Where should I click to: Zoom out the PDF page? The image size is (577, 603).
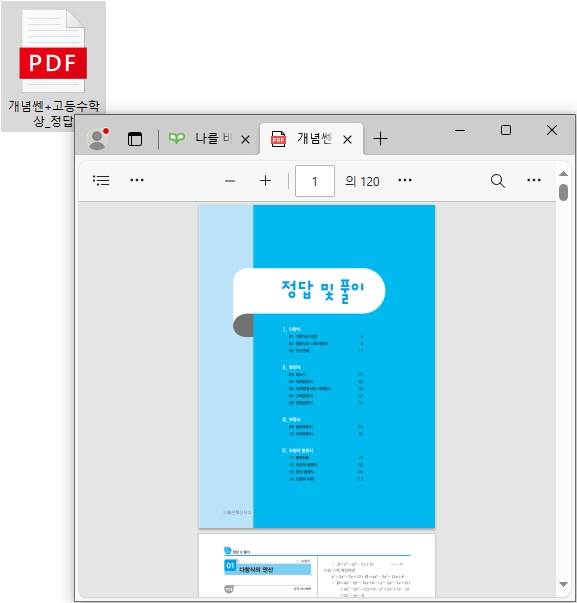click(x=230, y=181)
